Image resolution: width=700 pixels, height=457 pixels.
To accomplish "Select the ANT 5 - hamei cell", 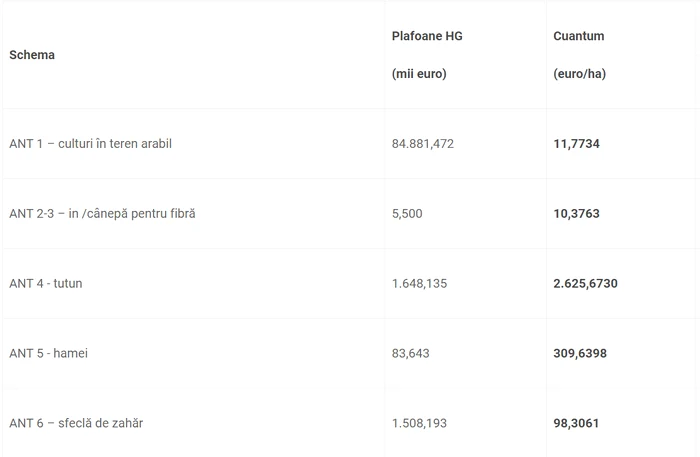I will click(x=48, y=353).
